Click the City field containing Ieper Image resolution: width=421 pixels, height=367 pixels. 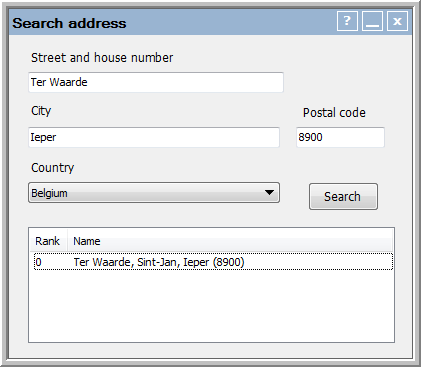point(154,137)
